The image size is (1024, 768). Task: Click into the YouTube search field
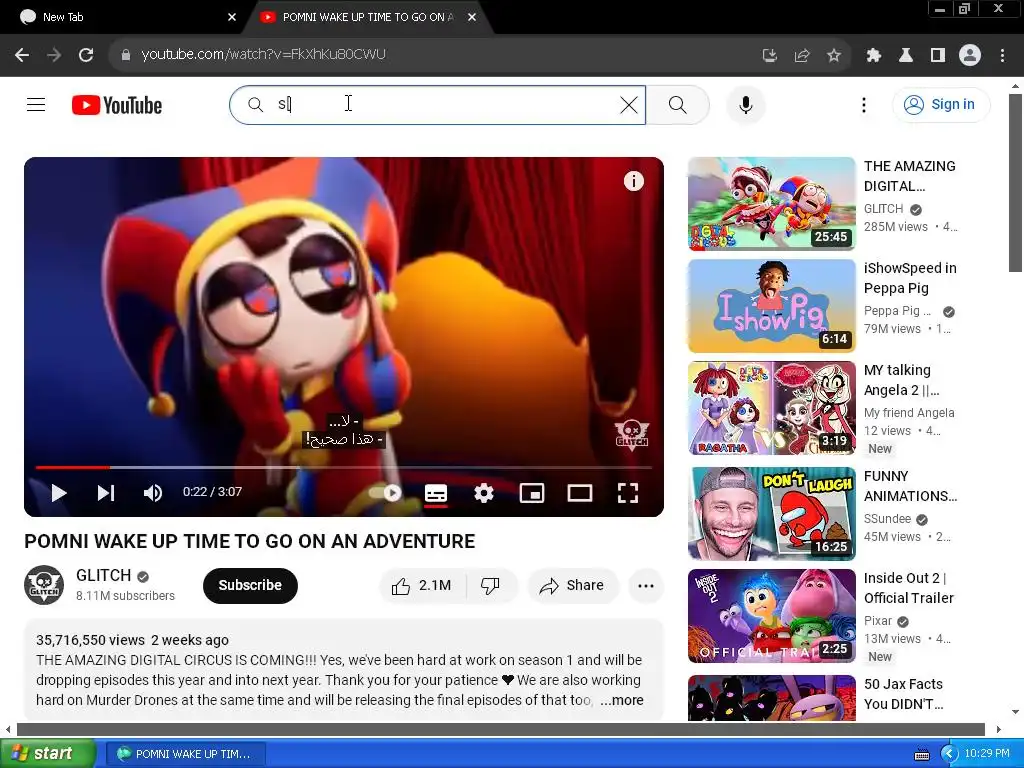tap(438, 104)
